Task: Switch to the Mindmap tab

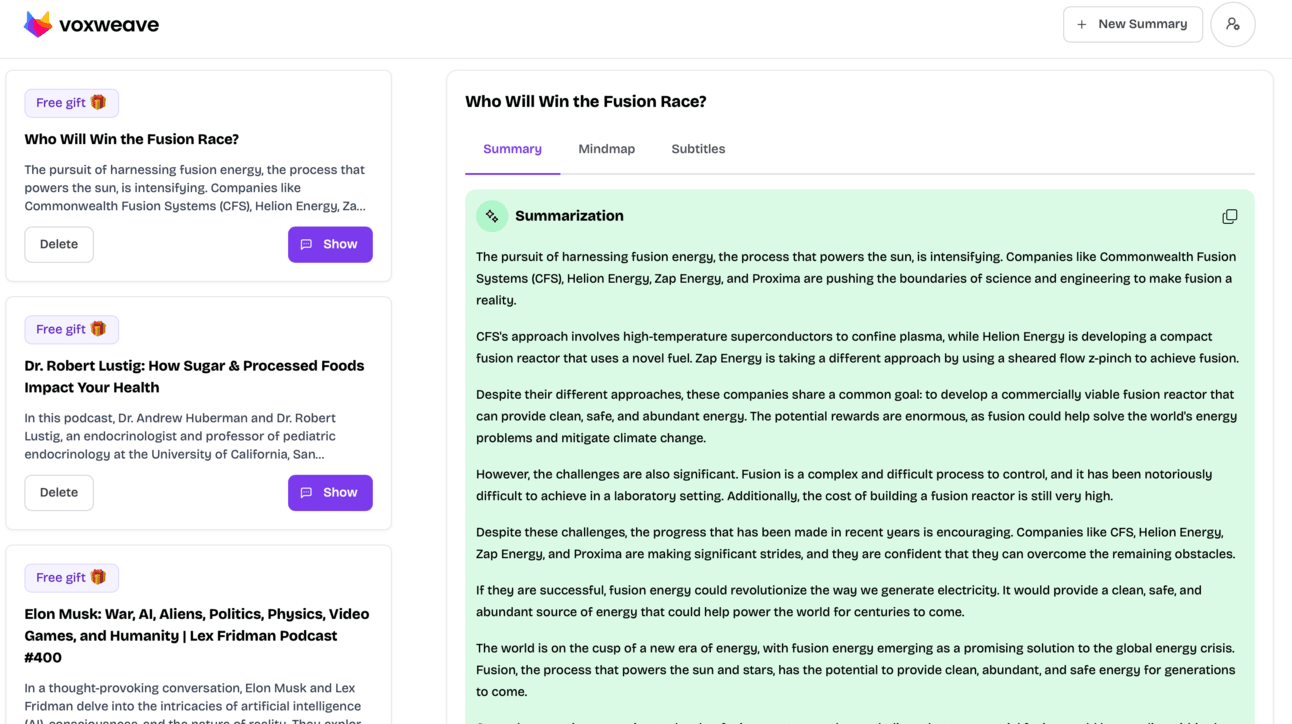Action: [x=606, y=149]
